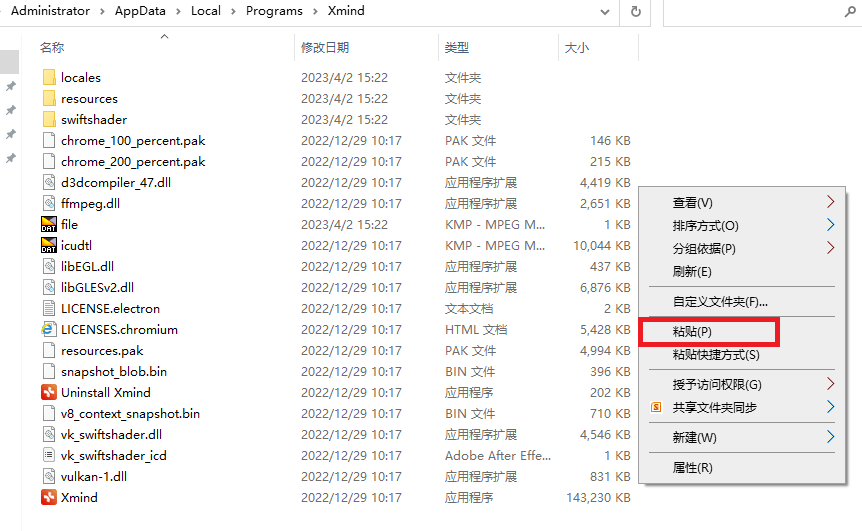
Task: Select the file name vulkan-1.dll
Action: (x=94, y=477)
